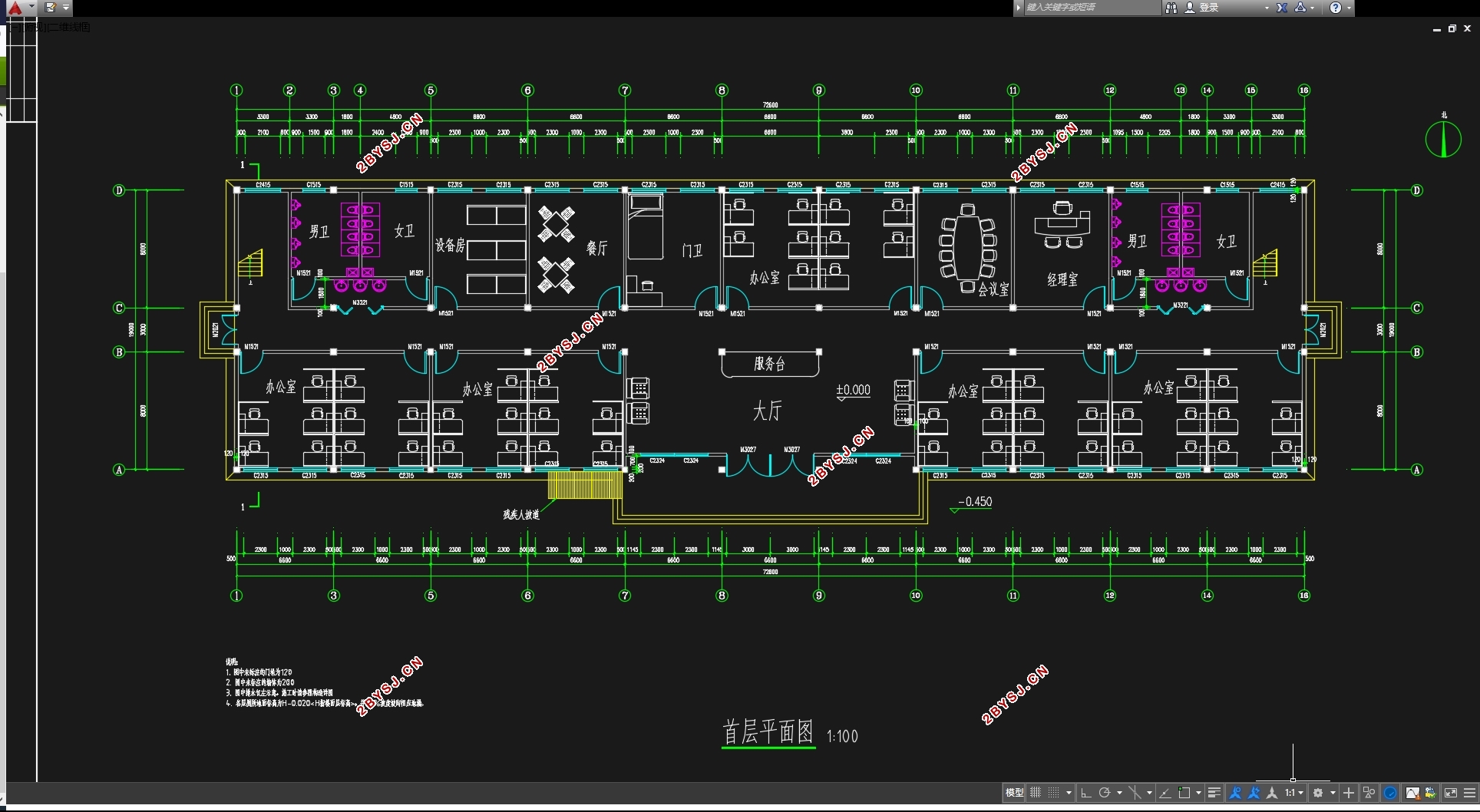
Task: Click the keyword search input field
Action: (1092, 8)
